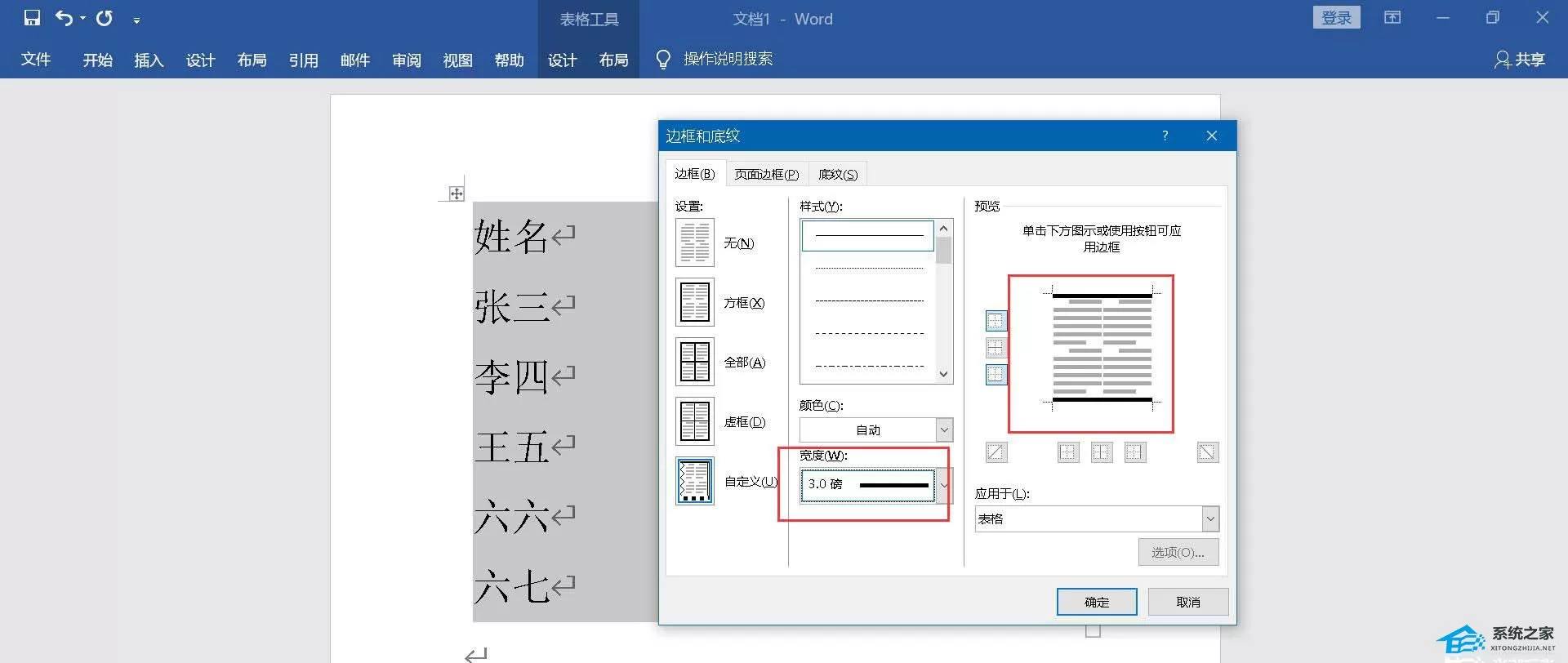Click the table resize handle square

[1094, 631]
